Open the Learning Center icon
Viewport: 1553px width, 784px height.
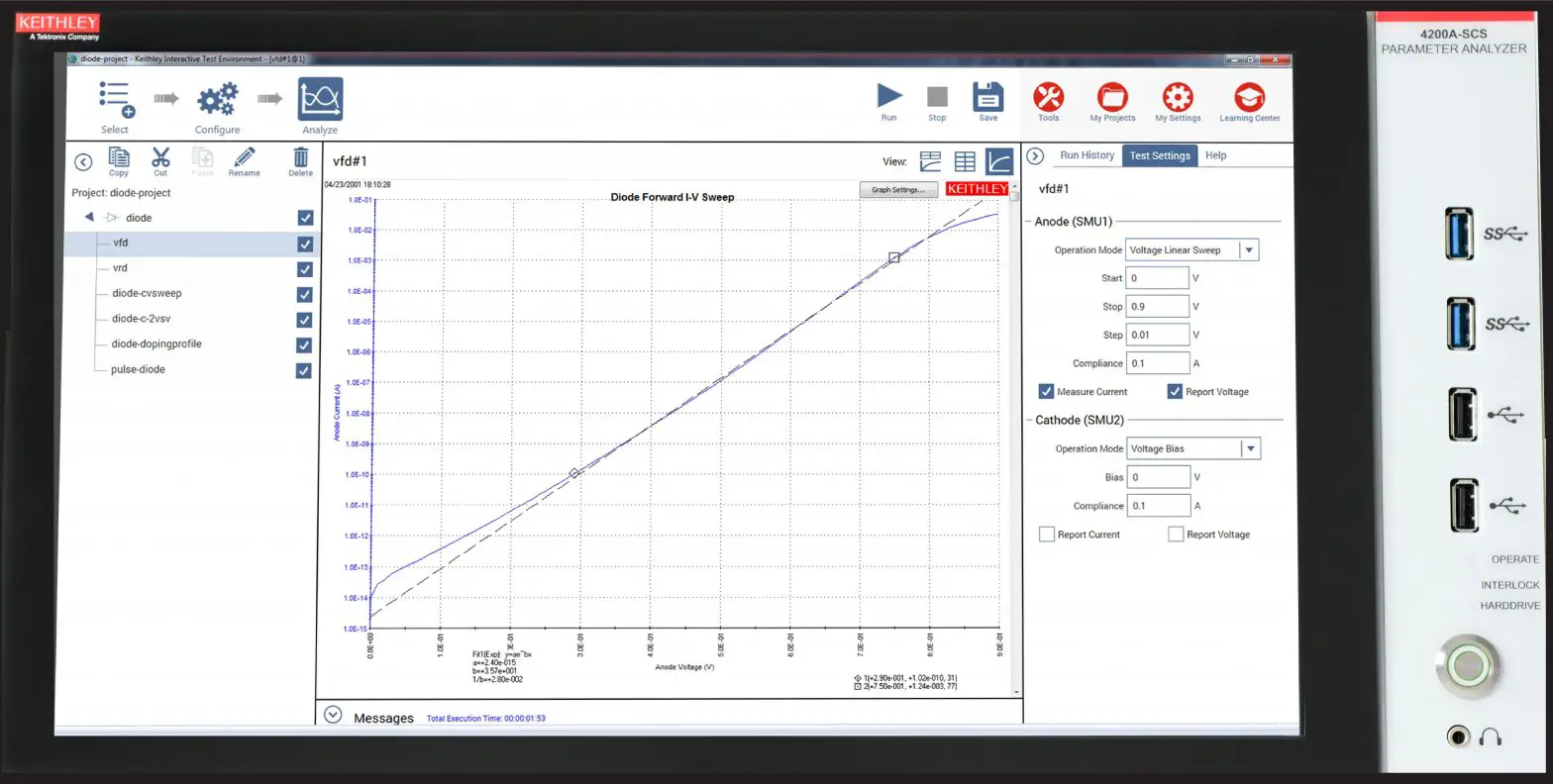click(x=1249, y=97)
